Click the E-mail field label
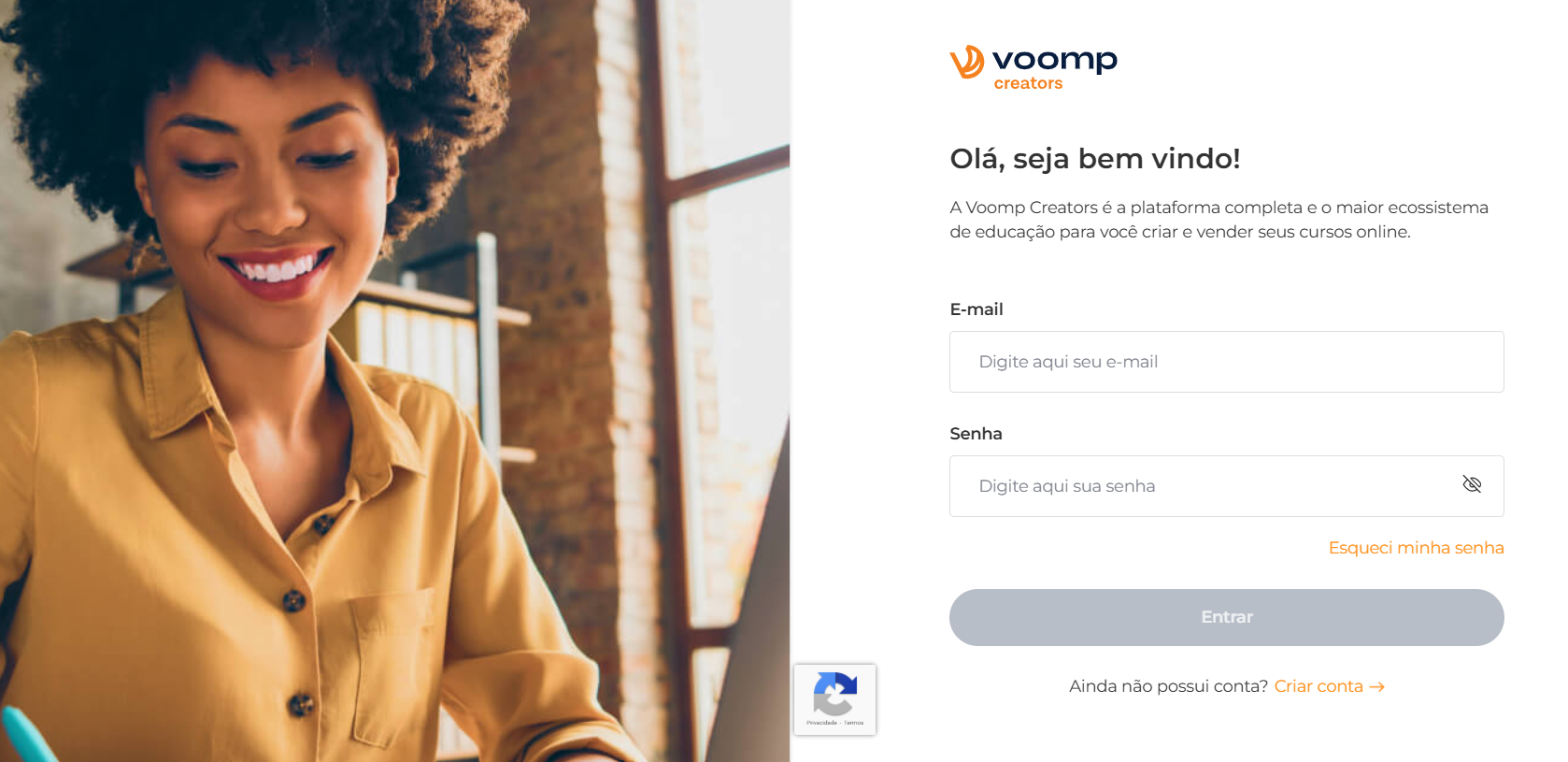The width and height of the screenshot is (1568, 762). coord(976,309)
